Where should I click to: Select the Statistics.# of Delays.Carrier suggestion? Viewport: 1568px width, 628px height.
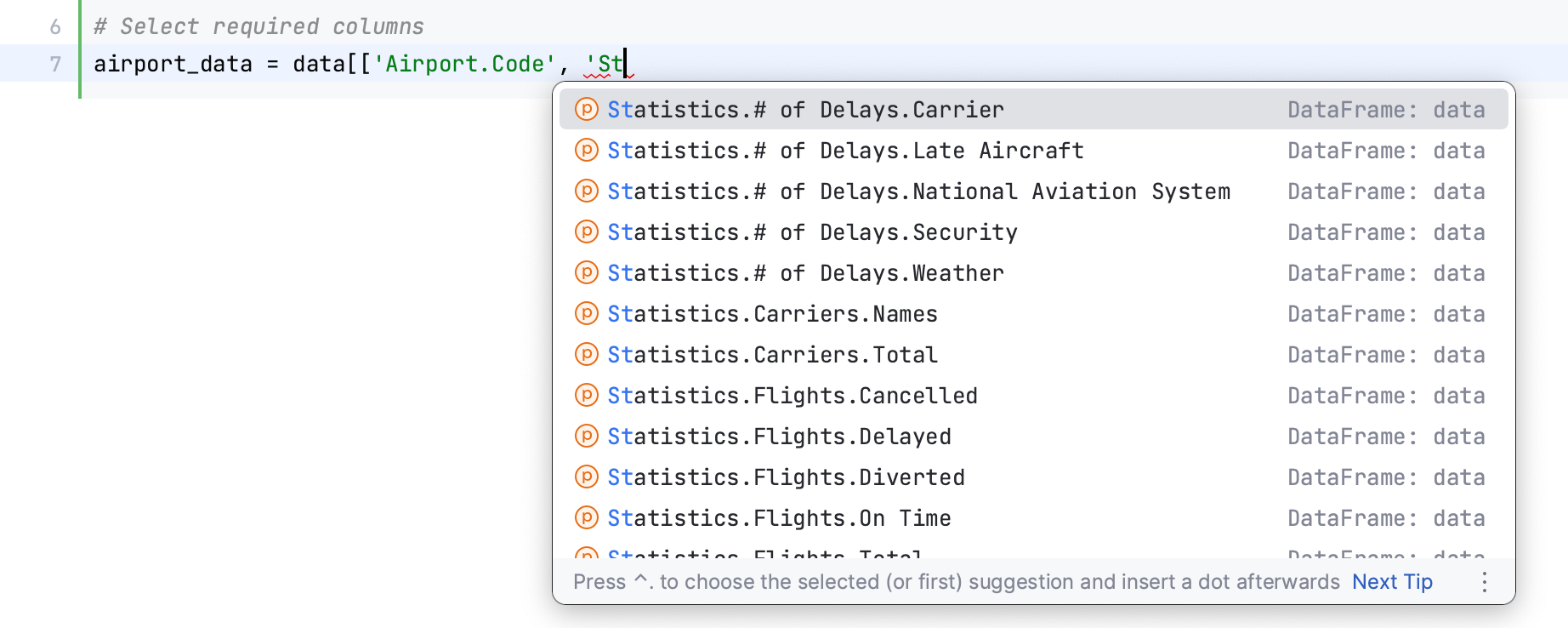[x=804, y=109]
